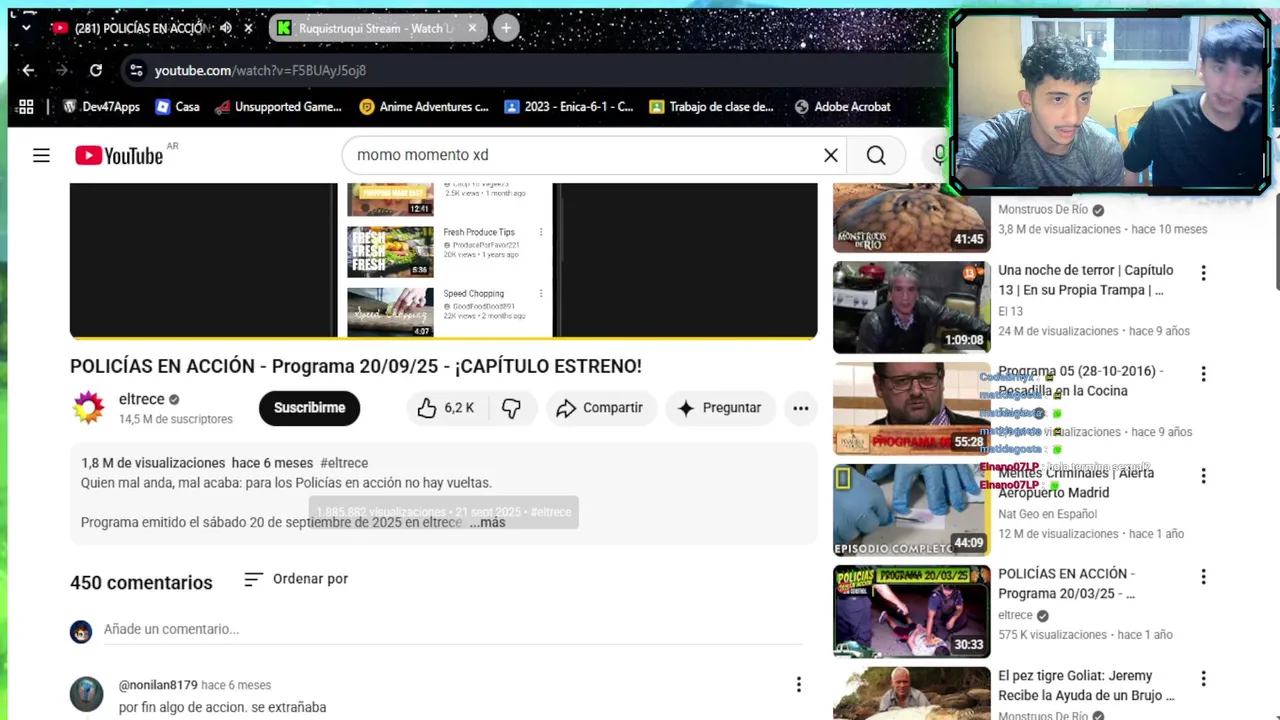Open El pez tigre Goliat video title

(x=1086, y=686)
